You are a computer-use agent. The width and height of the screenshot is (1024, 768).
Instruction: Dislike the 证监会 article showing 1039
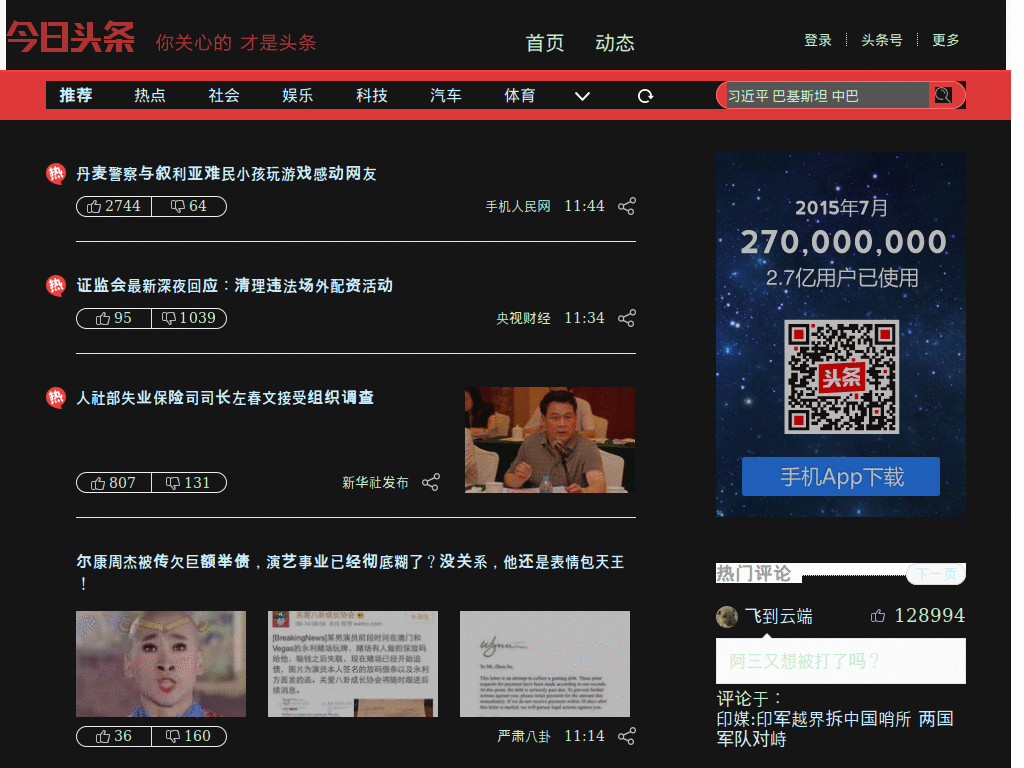189,318
